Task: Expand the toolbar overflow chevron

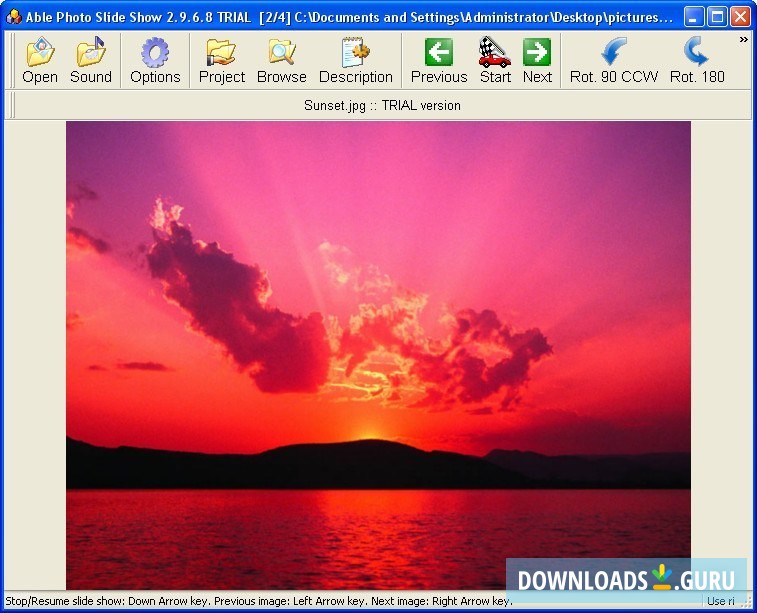Action: pos(743,40)
